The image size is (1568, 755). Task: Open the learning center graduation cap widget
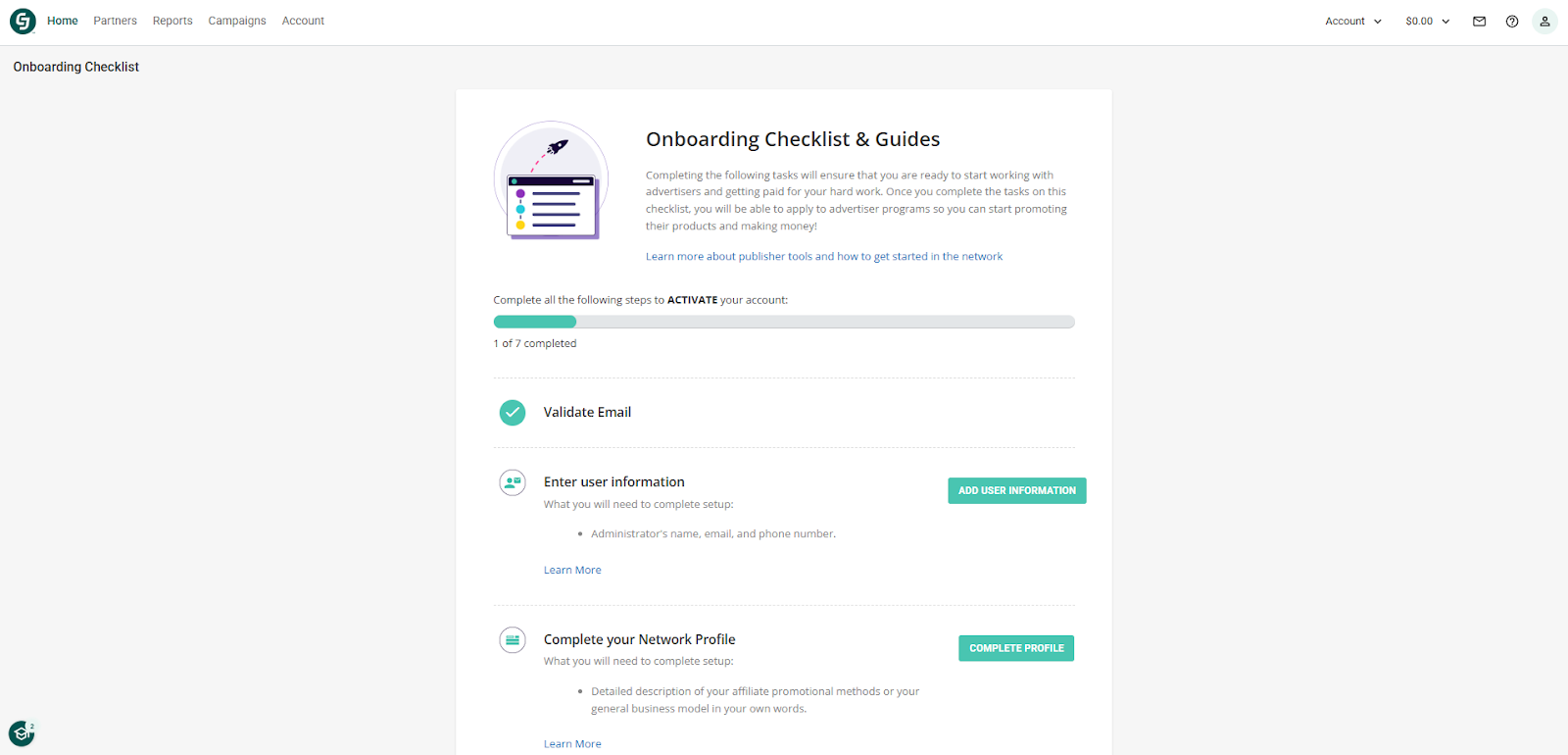click(x=20, y=732)
